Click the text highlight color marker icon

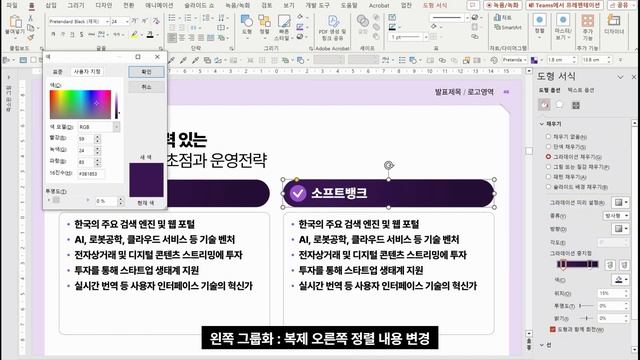pos(134,36)
